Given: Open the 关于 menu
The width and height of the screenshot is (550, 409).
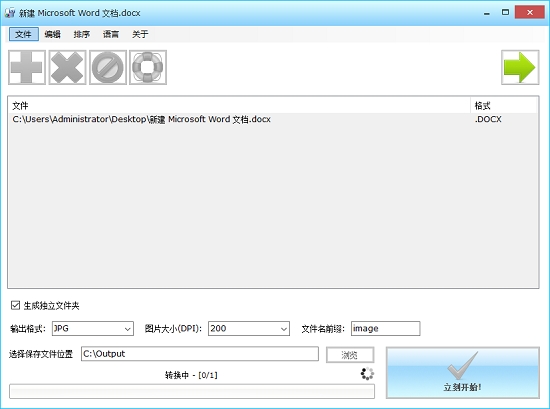Looking at the screenshot, I should pos(140,34).
